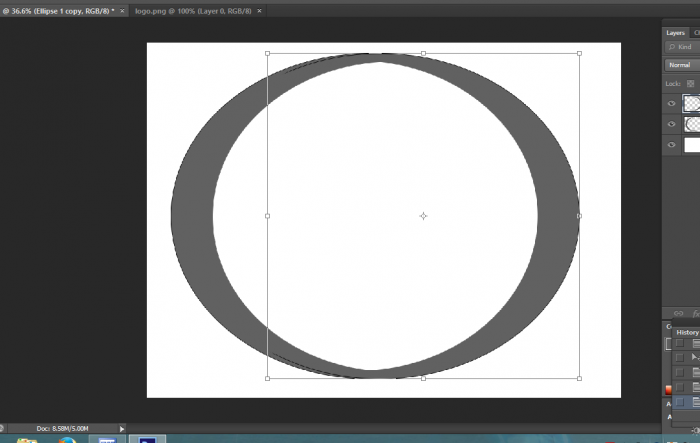
Task: Open the status bar info arrow menu
Action: coord(121,429)
